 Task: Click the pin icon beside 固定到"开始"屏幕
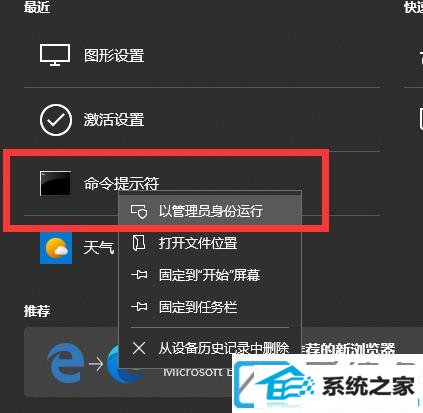(x=139, y=275)
